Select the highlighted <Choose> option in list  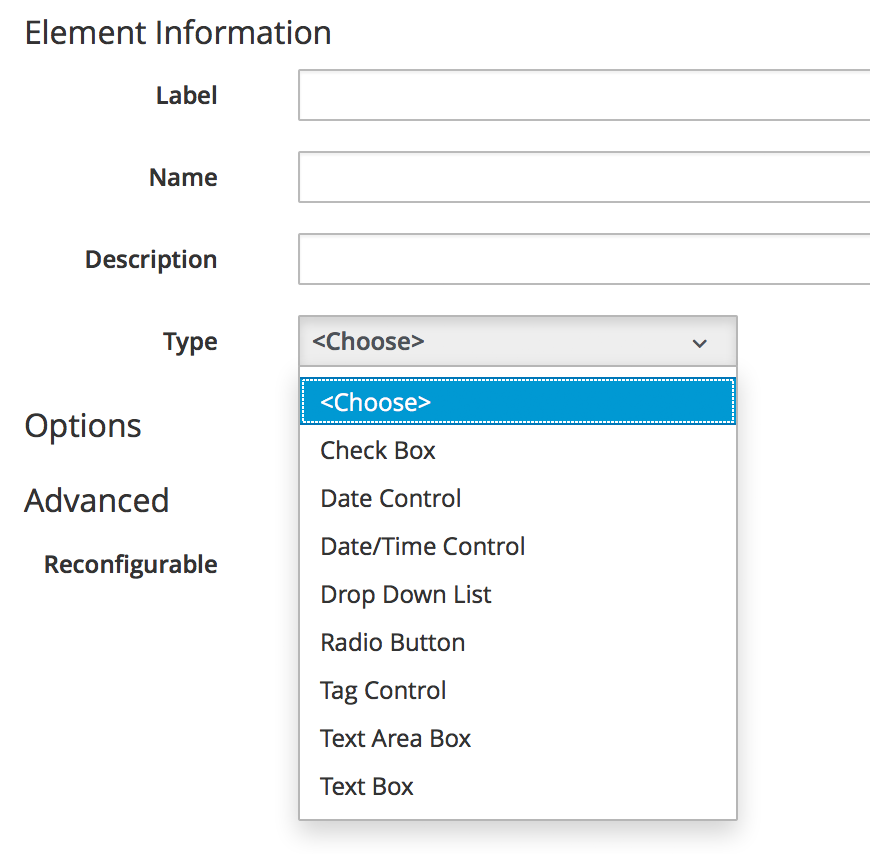(518, 402)
